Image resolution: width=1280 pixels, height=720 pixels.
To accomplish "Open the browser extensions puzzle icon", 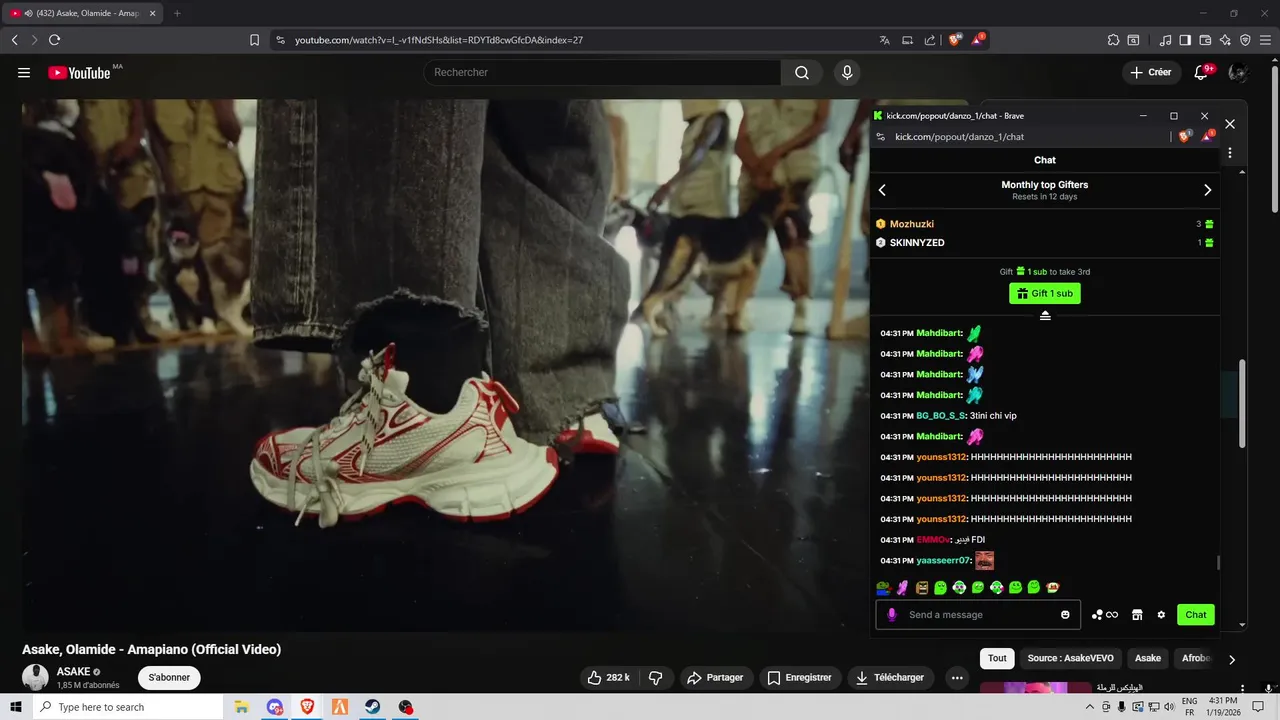I will pyautogui.click(x=1113, y=40).
